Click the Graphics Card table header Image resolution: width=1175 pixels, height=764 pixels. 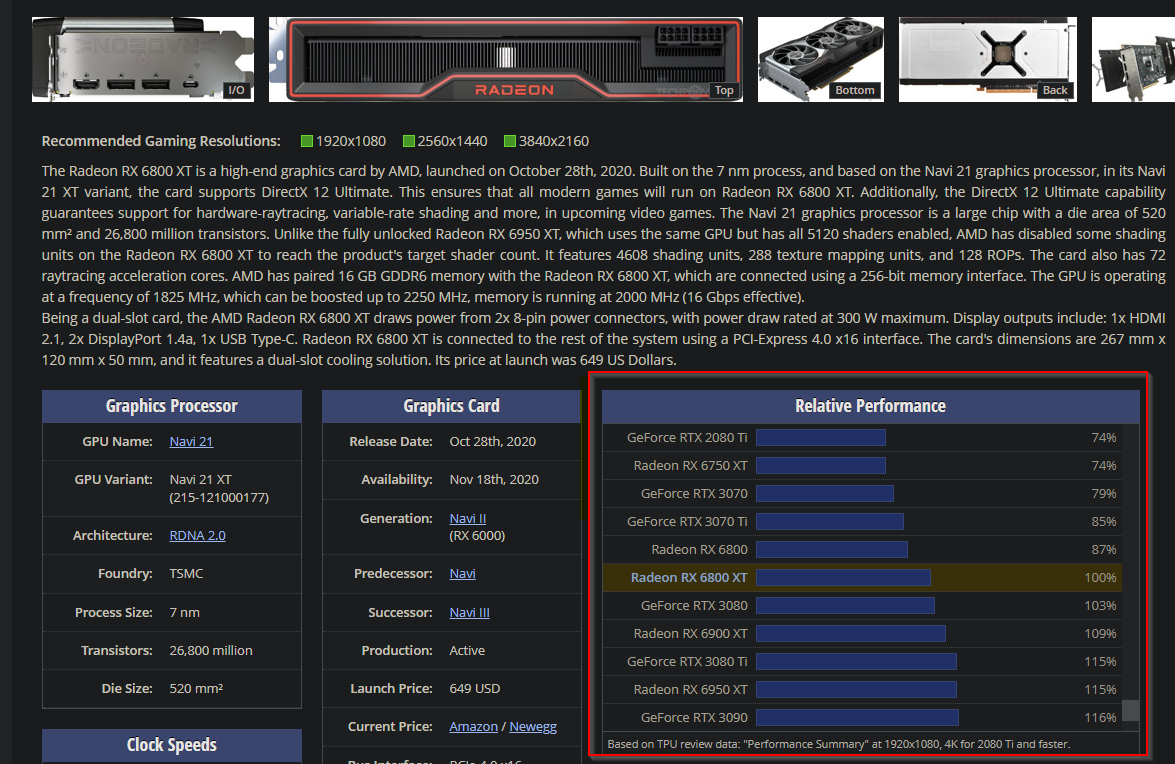click(451, 406)
